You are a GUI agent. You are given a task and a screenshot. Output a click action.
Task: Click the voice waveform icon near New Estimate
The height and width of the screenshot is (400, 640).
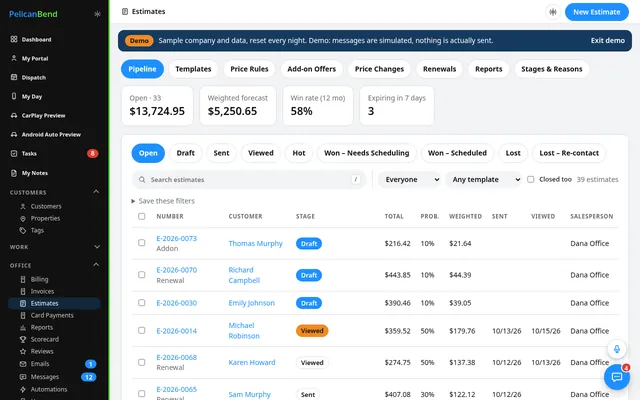553,12
